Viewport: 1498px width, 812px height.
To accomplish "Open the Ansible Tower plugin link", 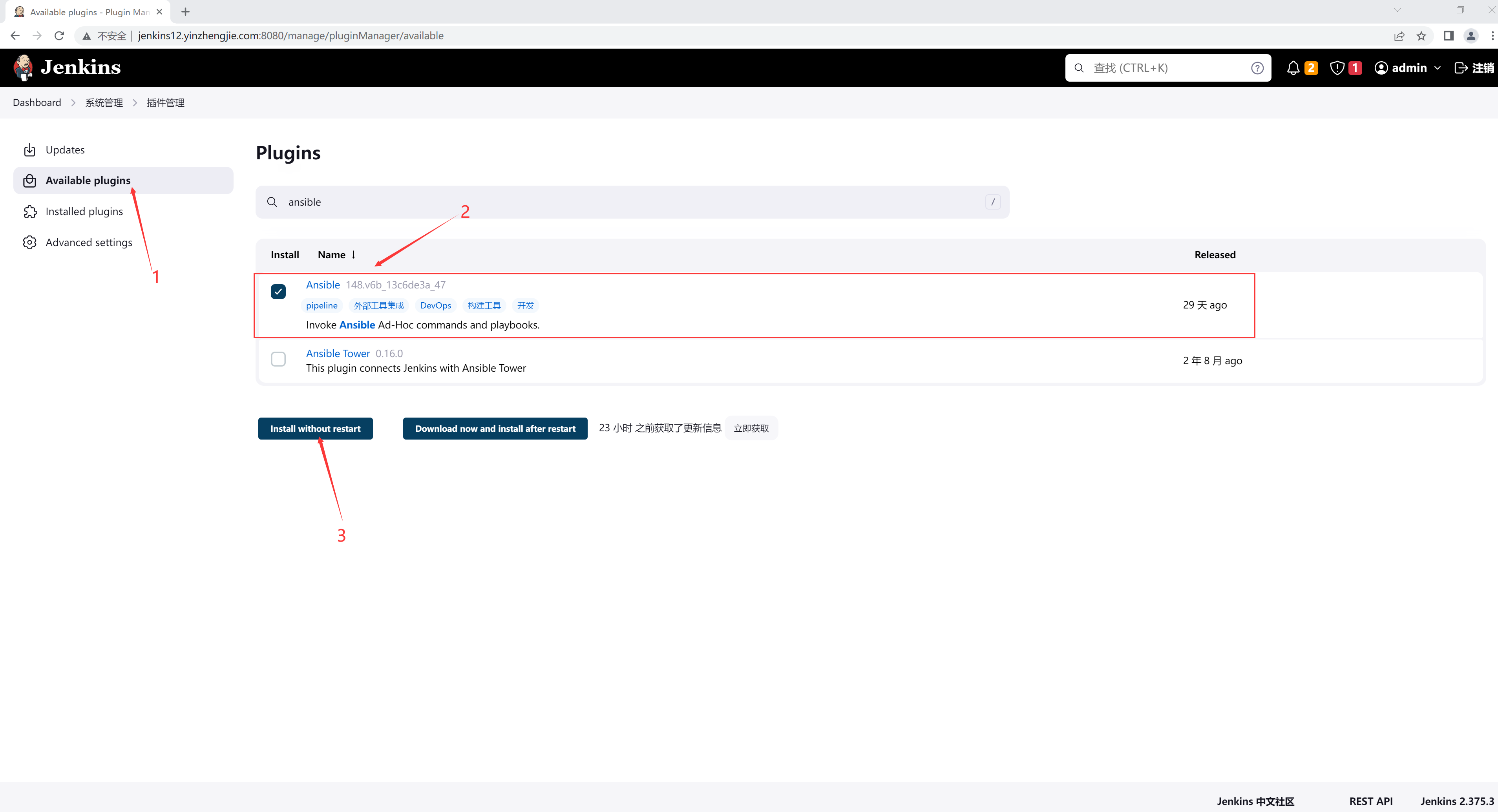I will [337, 353].
